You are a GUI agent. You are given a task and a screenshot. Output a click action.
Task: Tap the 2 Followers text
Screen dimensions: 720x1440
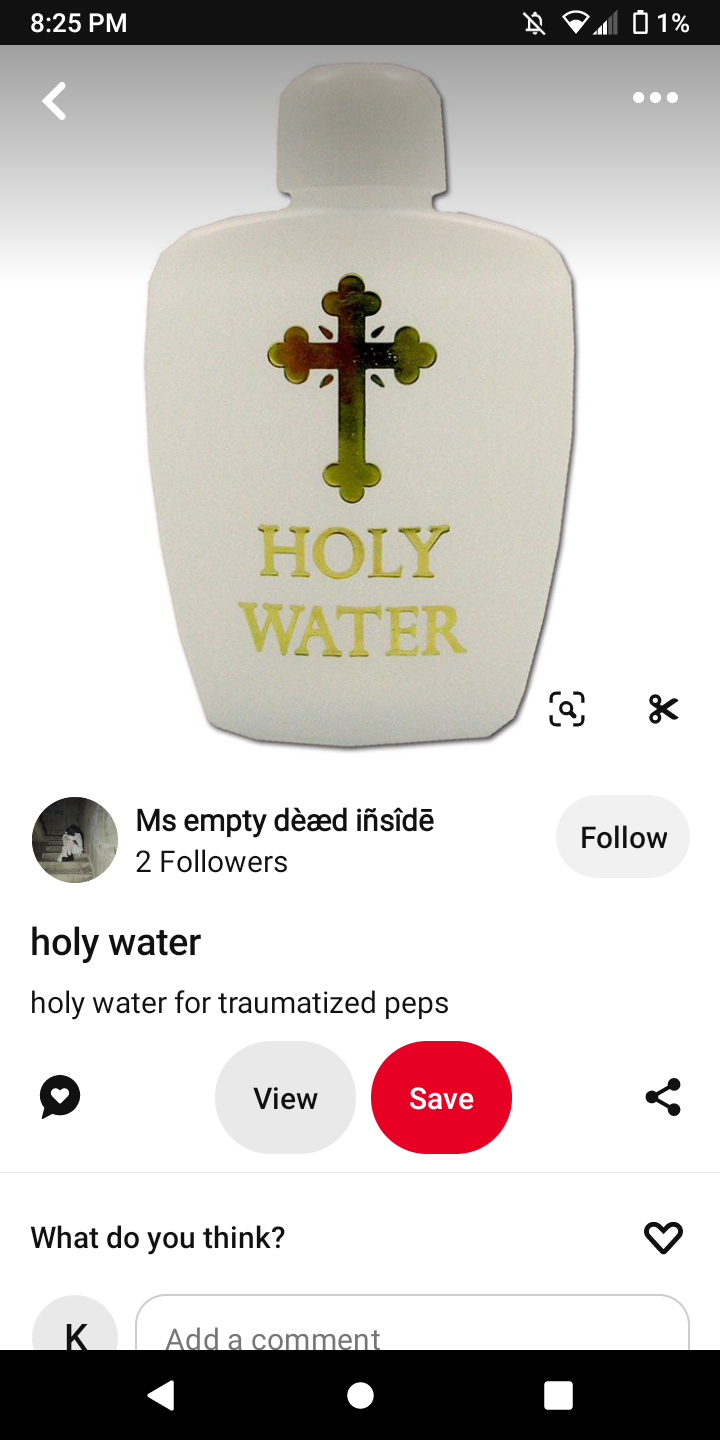[212, 862]
